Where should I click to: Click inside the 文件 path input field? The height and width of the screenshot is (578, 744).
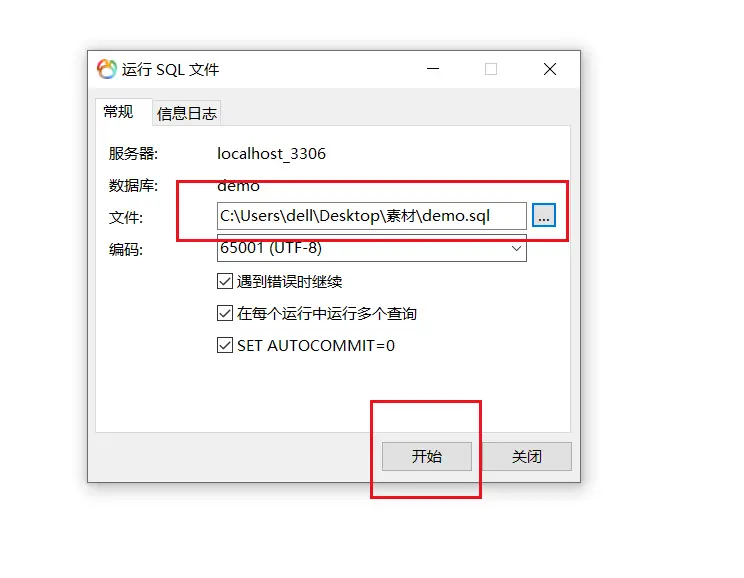372,216
